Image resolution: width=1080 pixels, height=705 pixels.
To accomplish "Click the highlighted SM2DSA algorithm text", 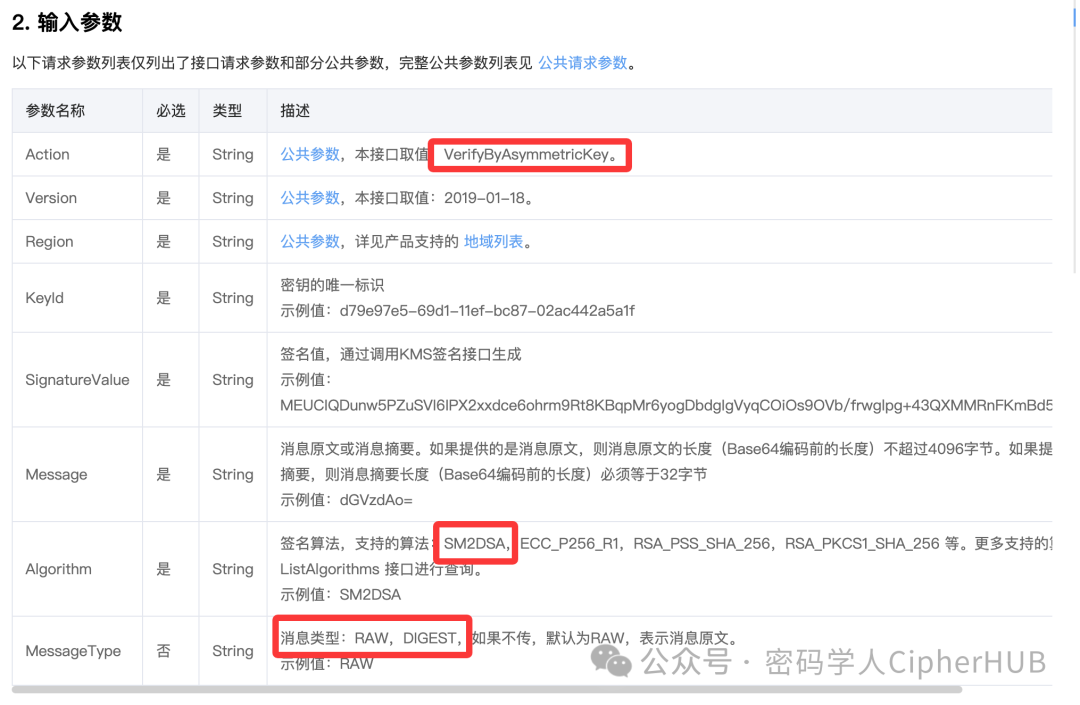I will 475,543.
